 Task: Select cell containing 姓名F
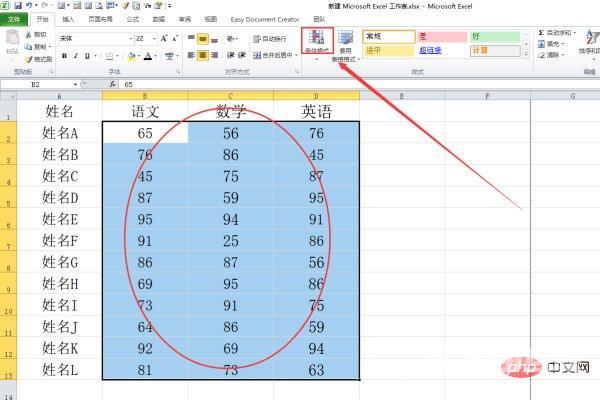[x=60, y=240]
